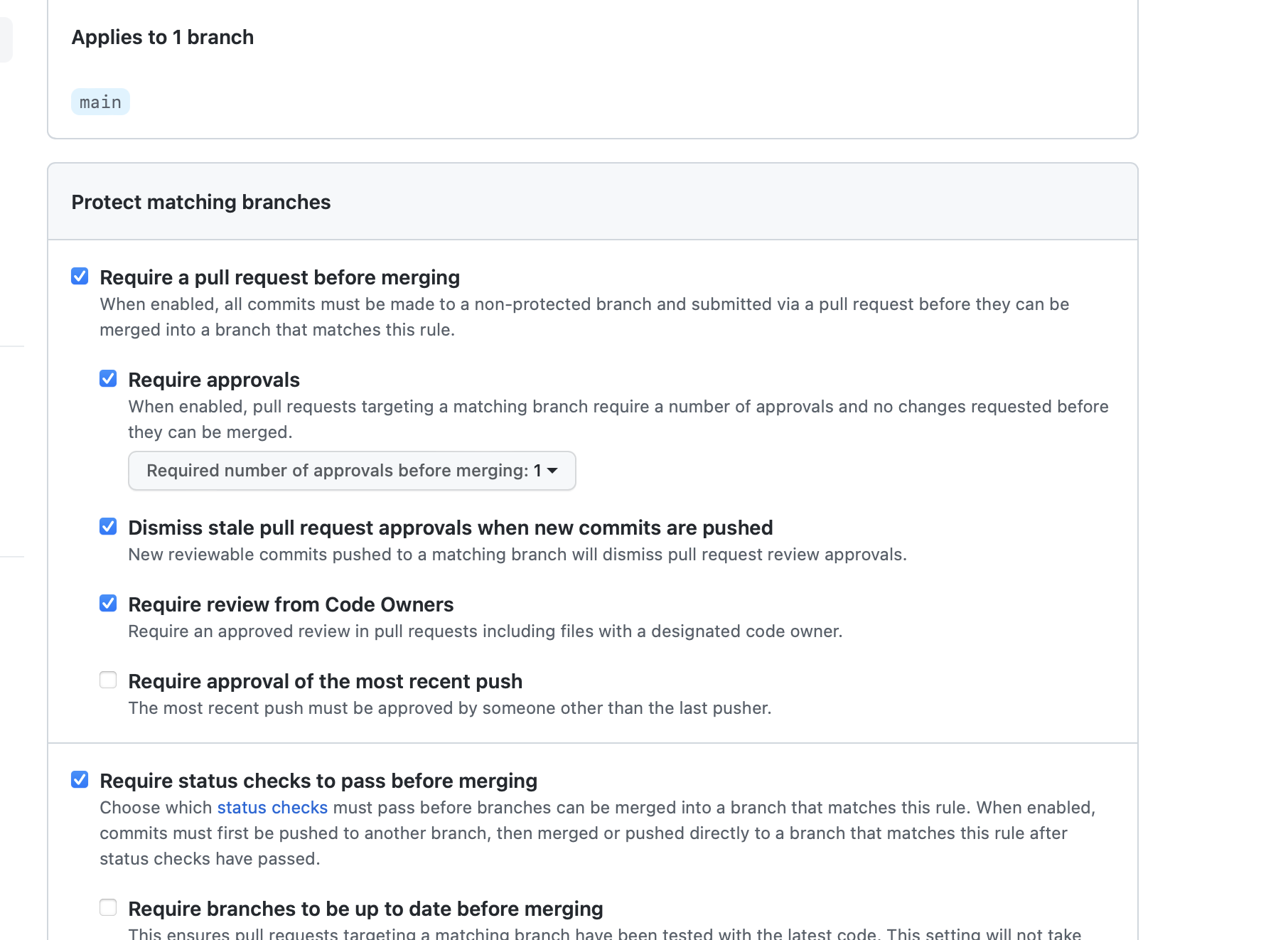1288x940 pixels.
Task: Click the "Require approvals" label text
Action: pyautogui.click(x=213, y=379)
